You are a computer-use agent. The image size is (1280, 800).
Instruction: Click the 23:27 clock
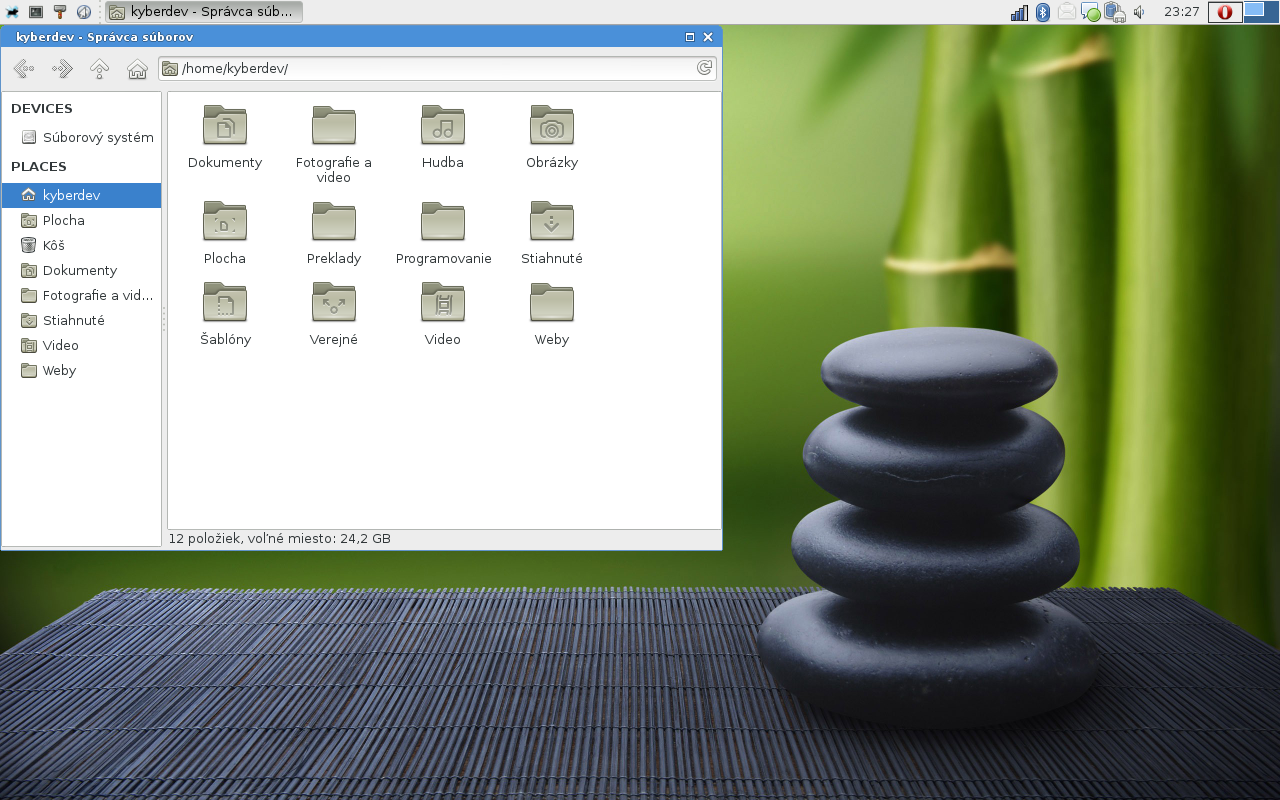pos(1182,12)
